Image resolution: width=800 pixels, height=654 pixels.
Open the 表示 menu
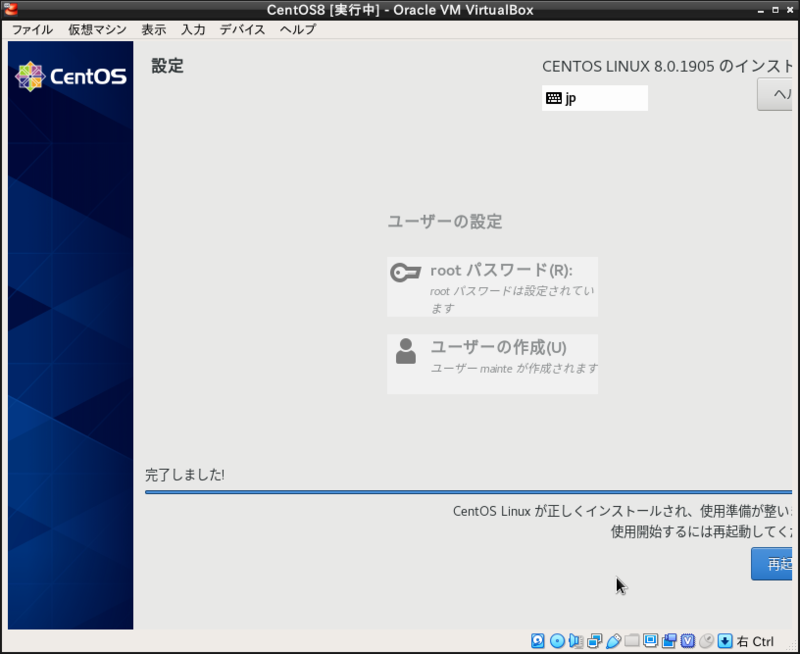click(154, 30)
